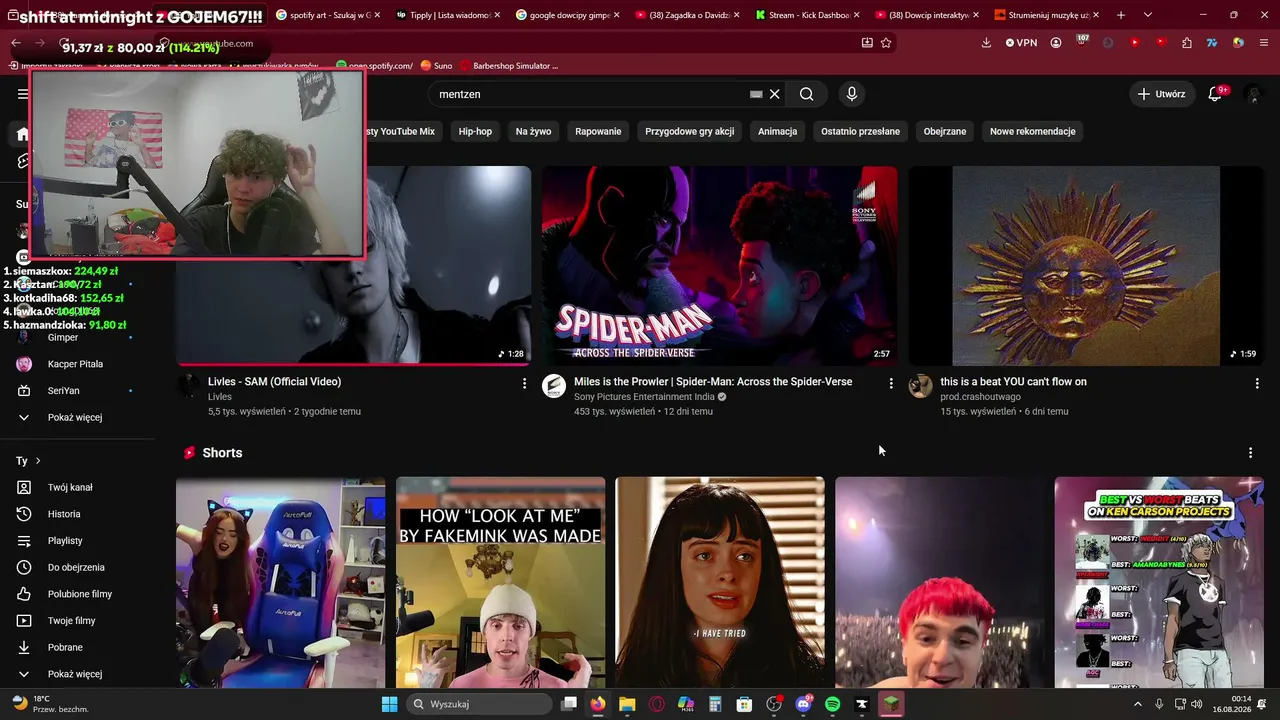The width and height of the screenshot is (1280, 720).
Task: Click the taskbar Wyszukaj search box
Action: click(480, 704)
